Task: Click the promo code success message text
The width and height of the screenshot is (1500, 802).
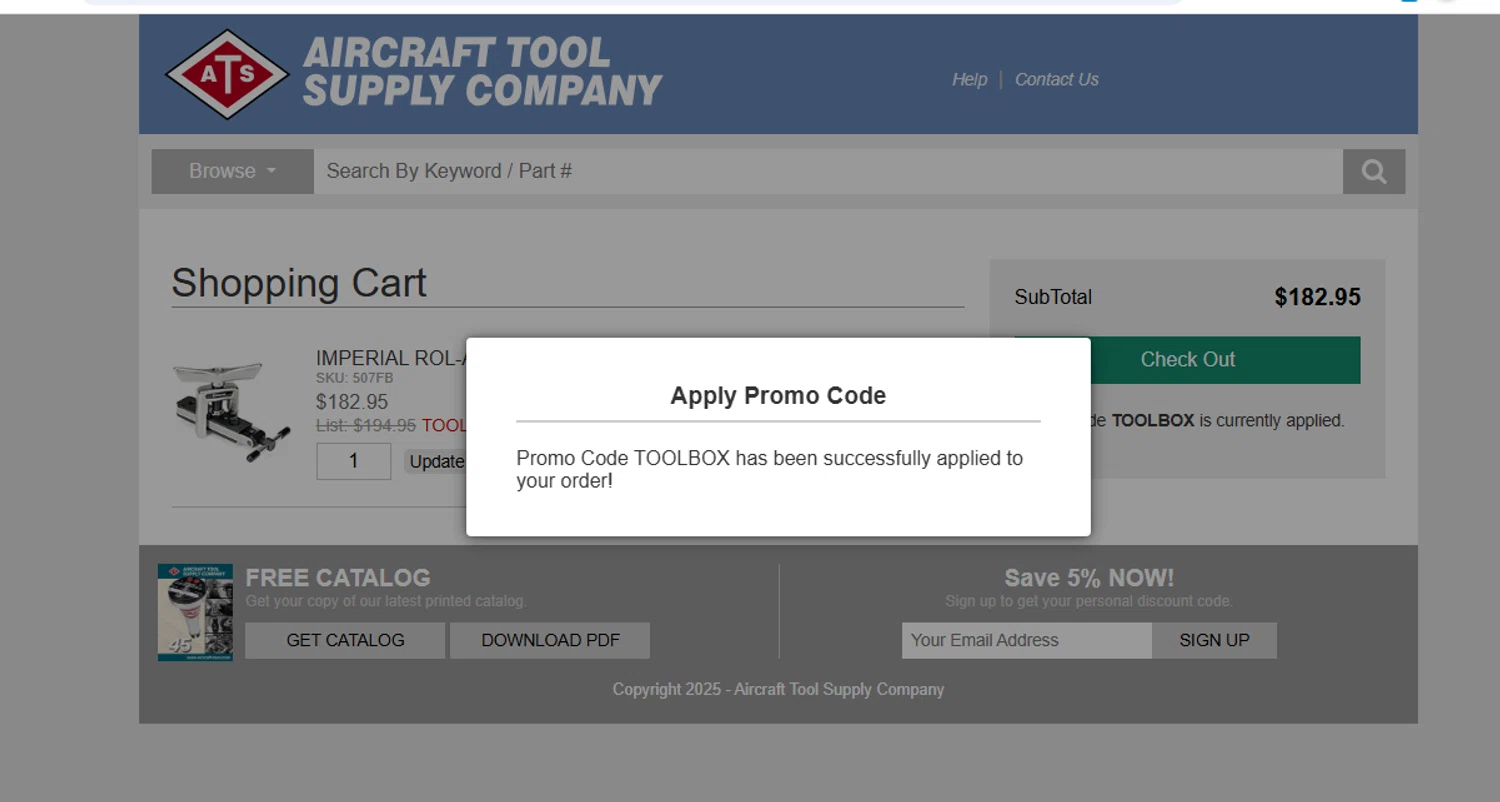Action: click(769, 470)
